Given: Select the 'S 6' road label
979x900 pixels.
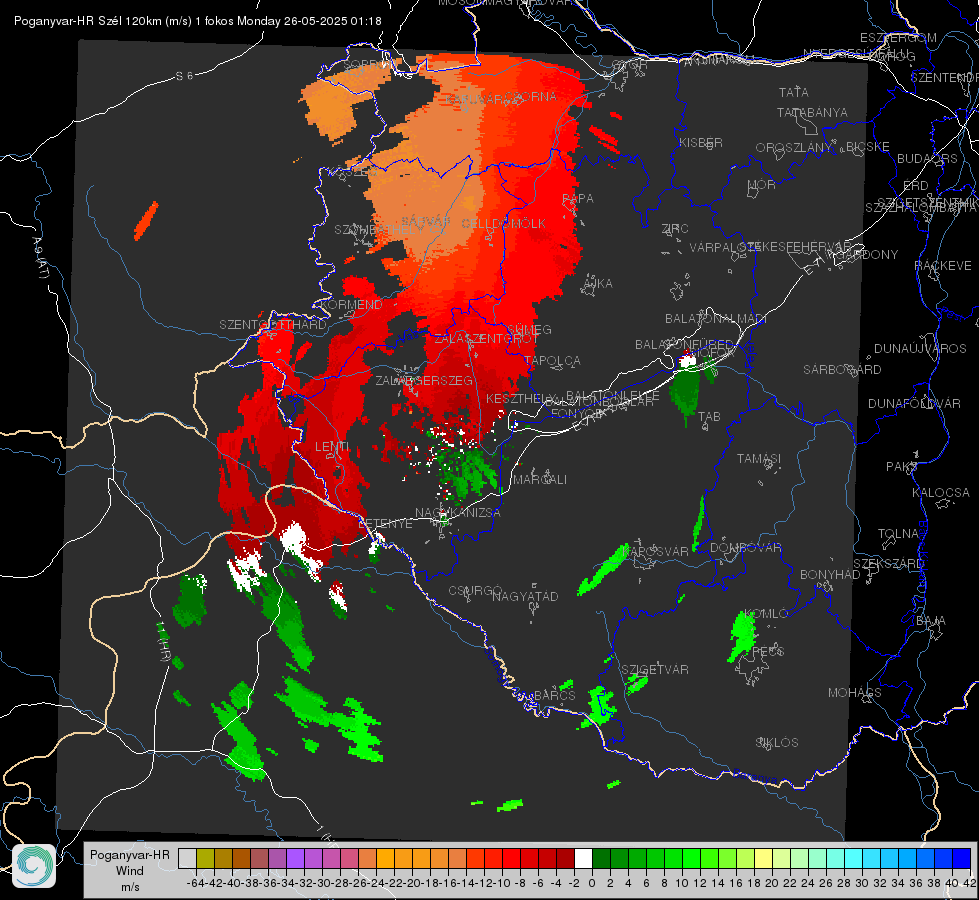Looking at the screenshot, I should pyautogui.click(x=184, y=76).
